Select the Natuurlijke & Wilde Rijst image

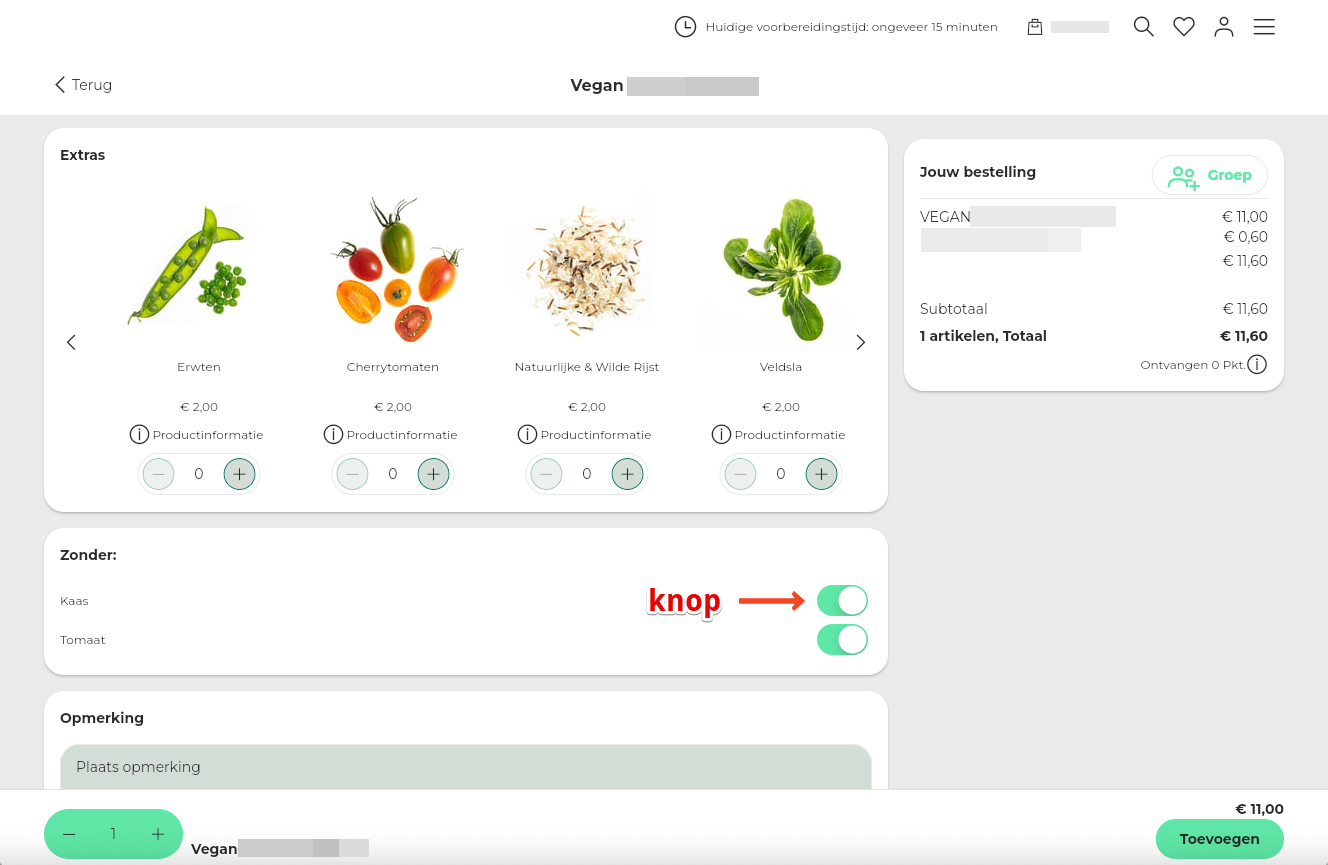[587, 270]
